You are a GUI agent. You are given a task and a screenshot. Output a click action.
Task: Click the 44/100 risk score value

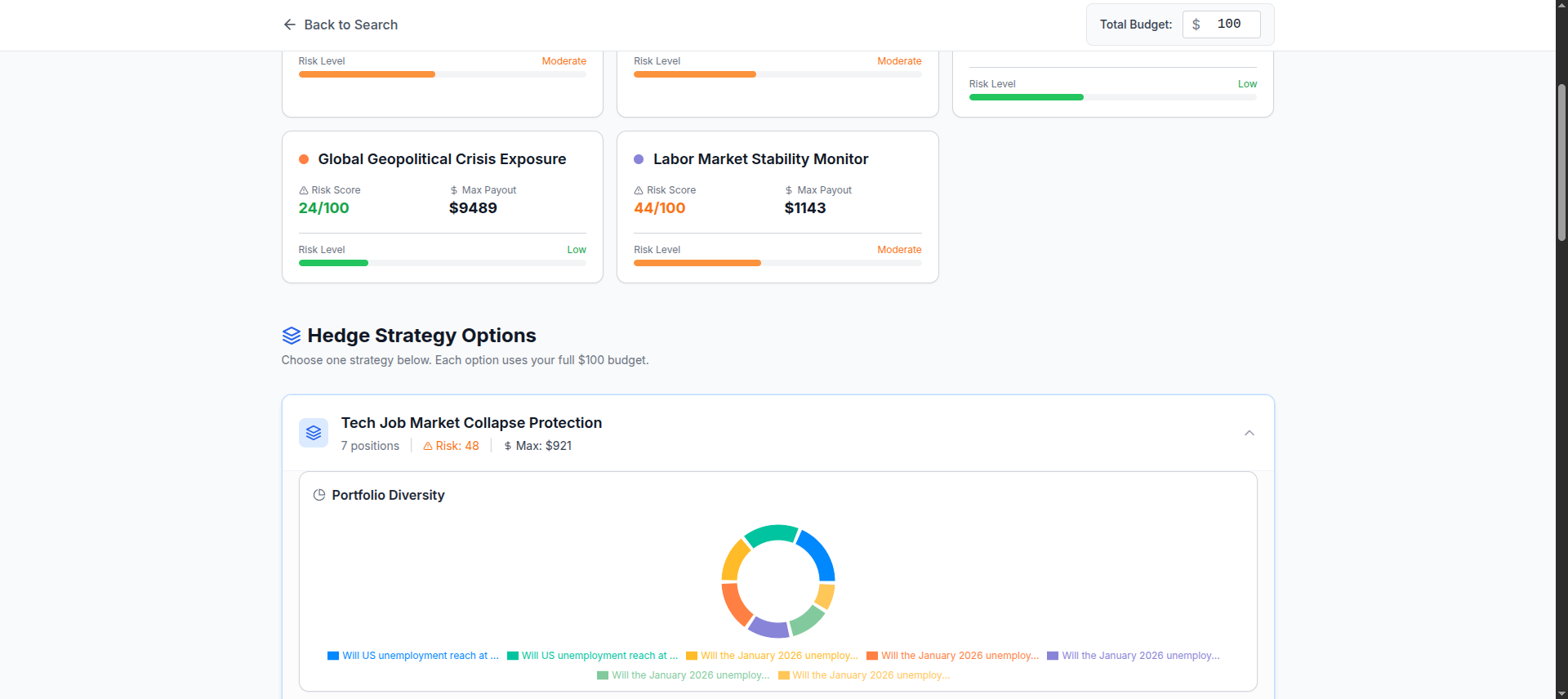(x=660, y=208)
